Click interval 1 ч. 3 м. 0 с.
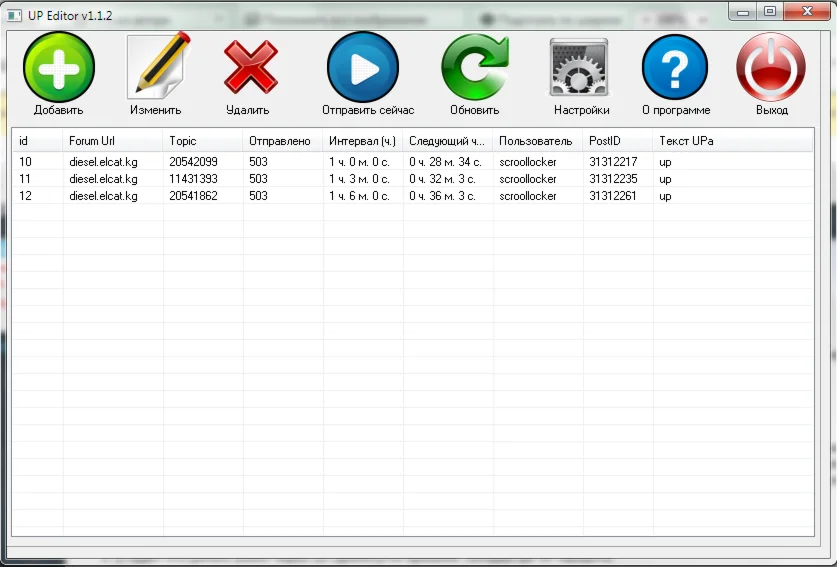The image size is (837, 567). pos(359,179)
